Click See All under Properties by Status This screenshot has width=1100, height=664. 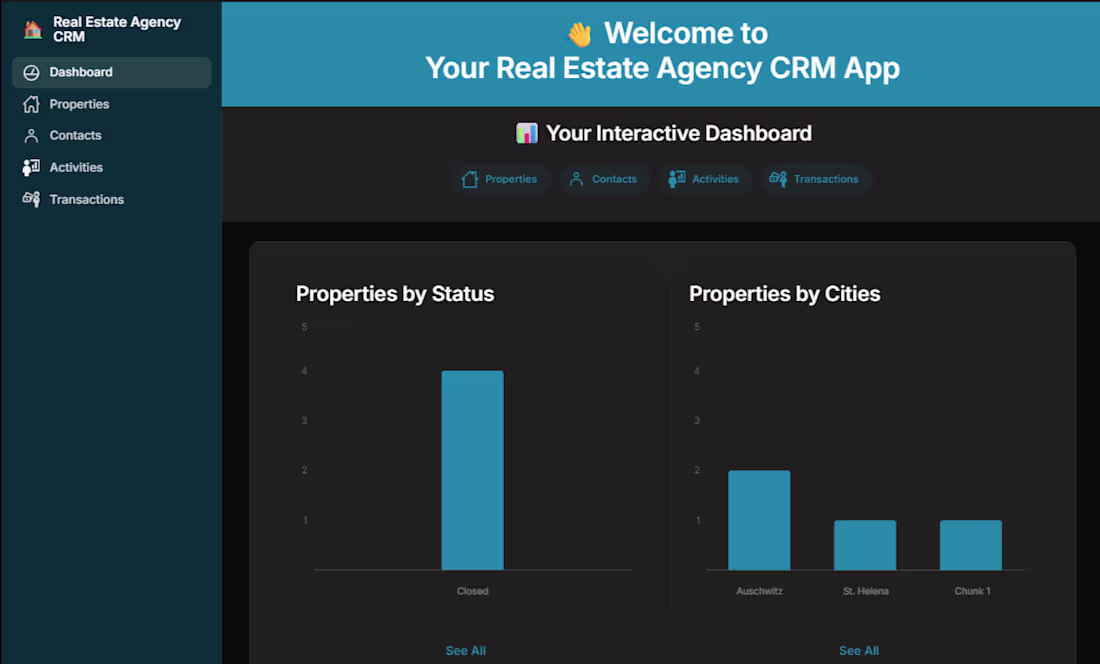tap(465, 650)
